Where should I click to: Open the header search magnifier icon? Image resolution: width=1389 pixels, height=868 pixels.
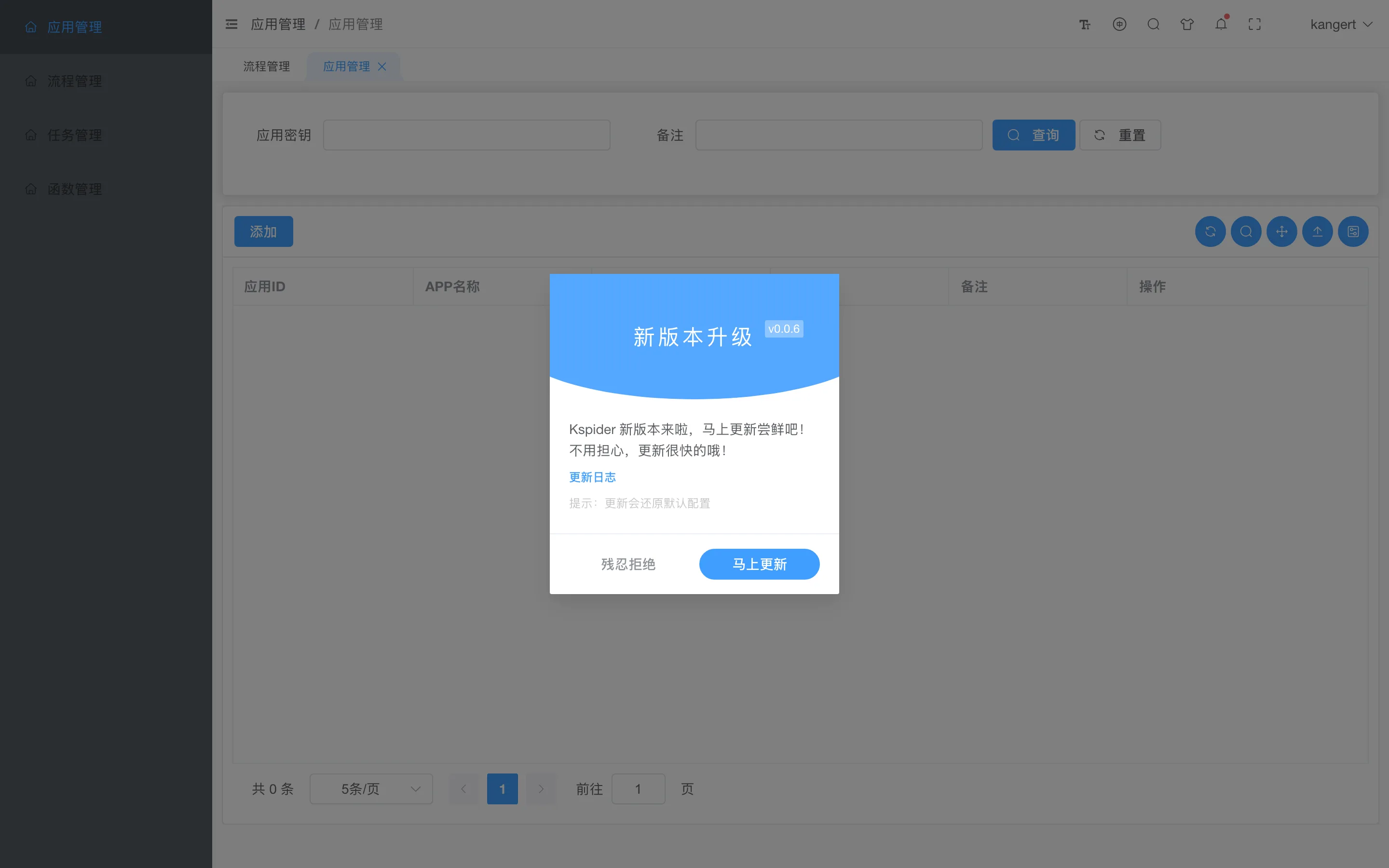[x=1153, y=24]
